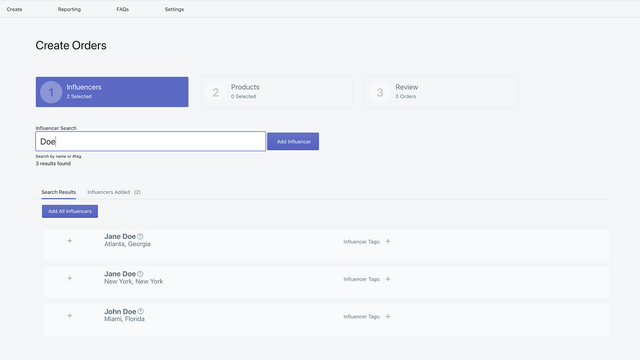This screenshot has width=640, height=360.
Task: Open the FAQs menu item
Action: click(122, 9)
